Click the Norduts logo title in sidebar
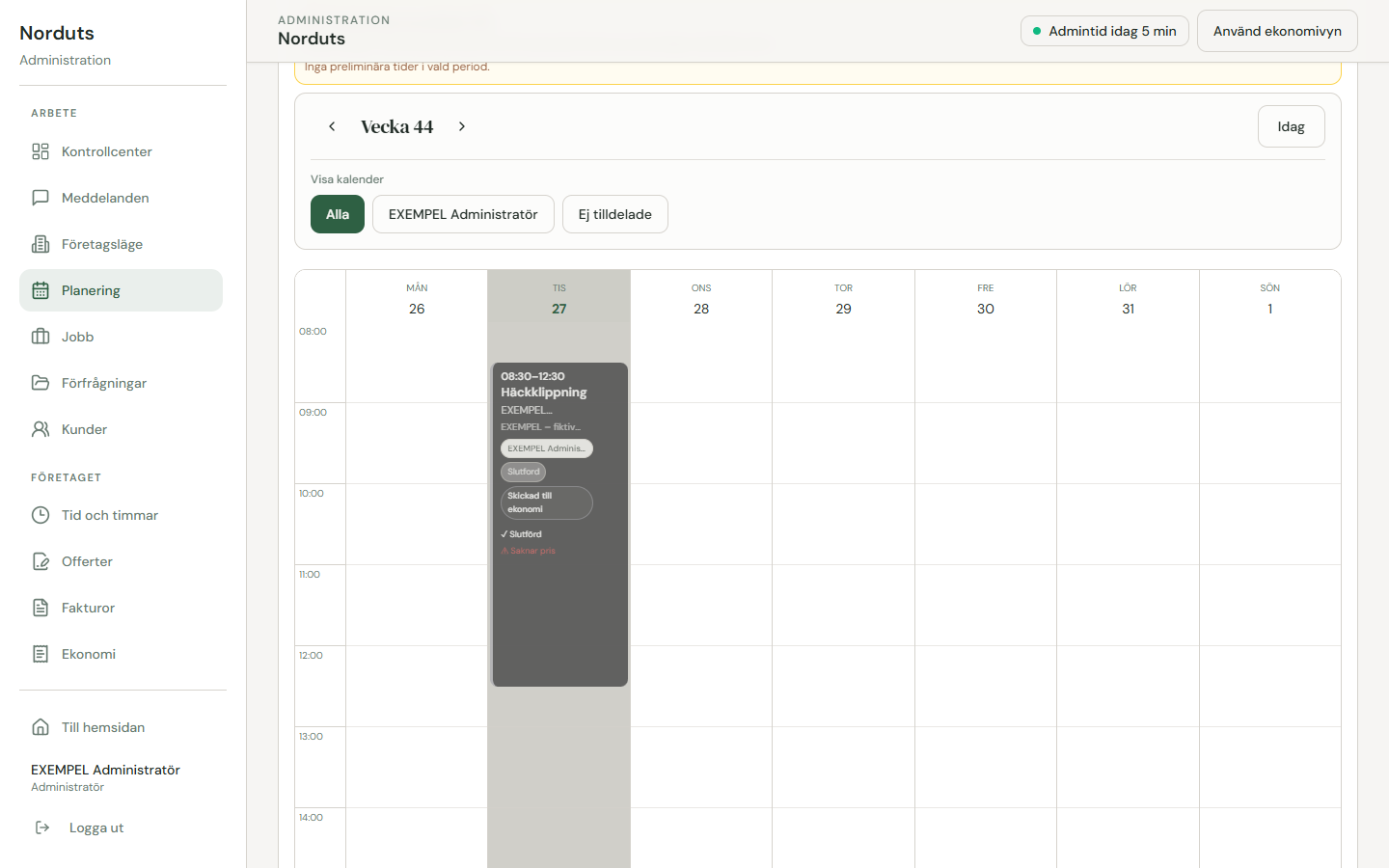 [x=57, y=33]
